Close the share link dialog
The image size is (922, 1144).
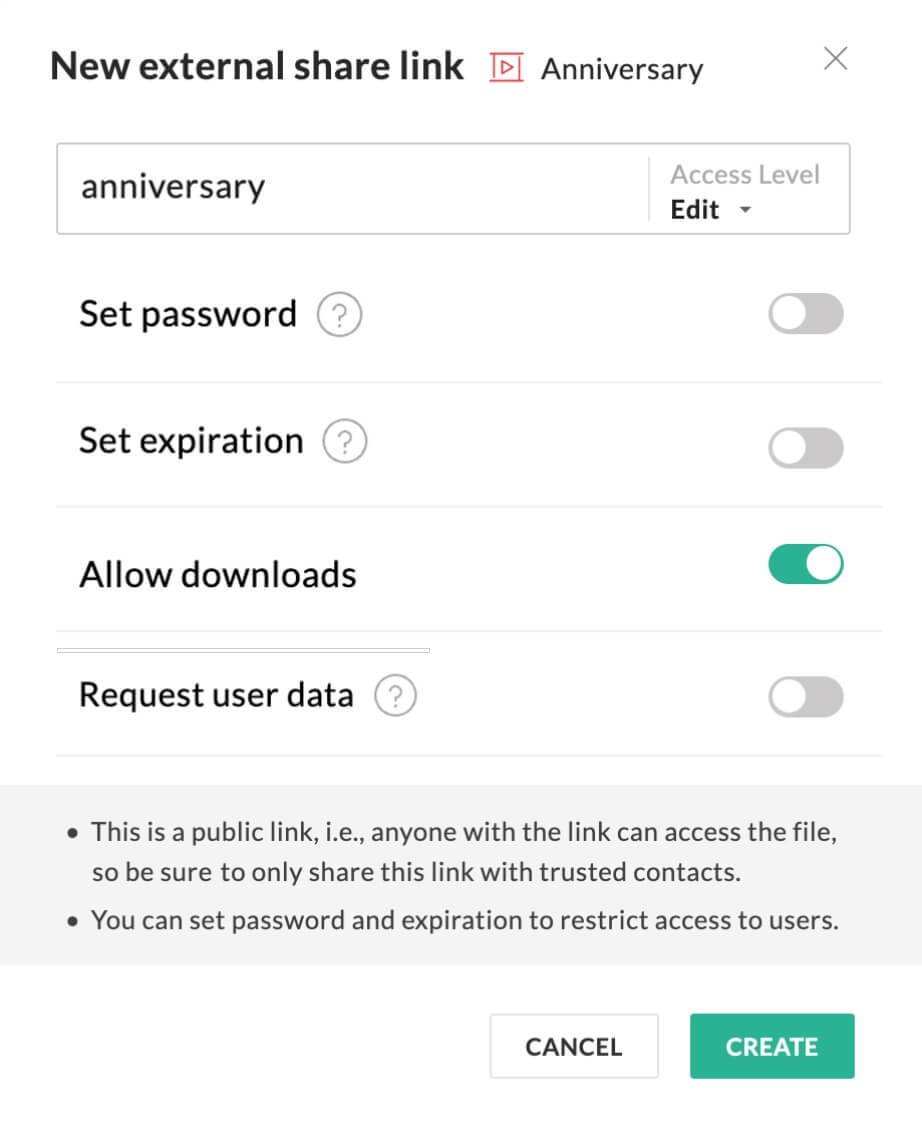(x=835, y=58)
